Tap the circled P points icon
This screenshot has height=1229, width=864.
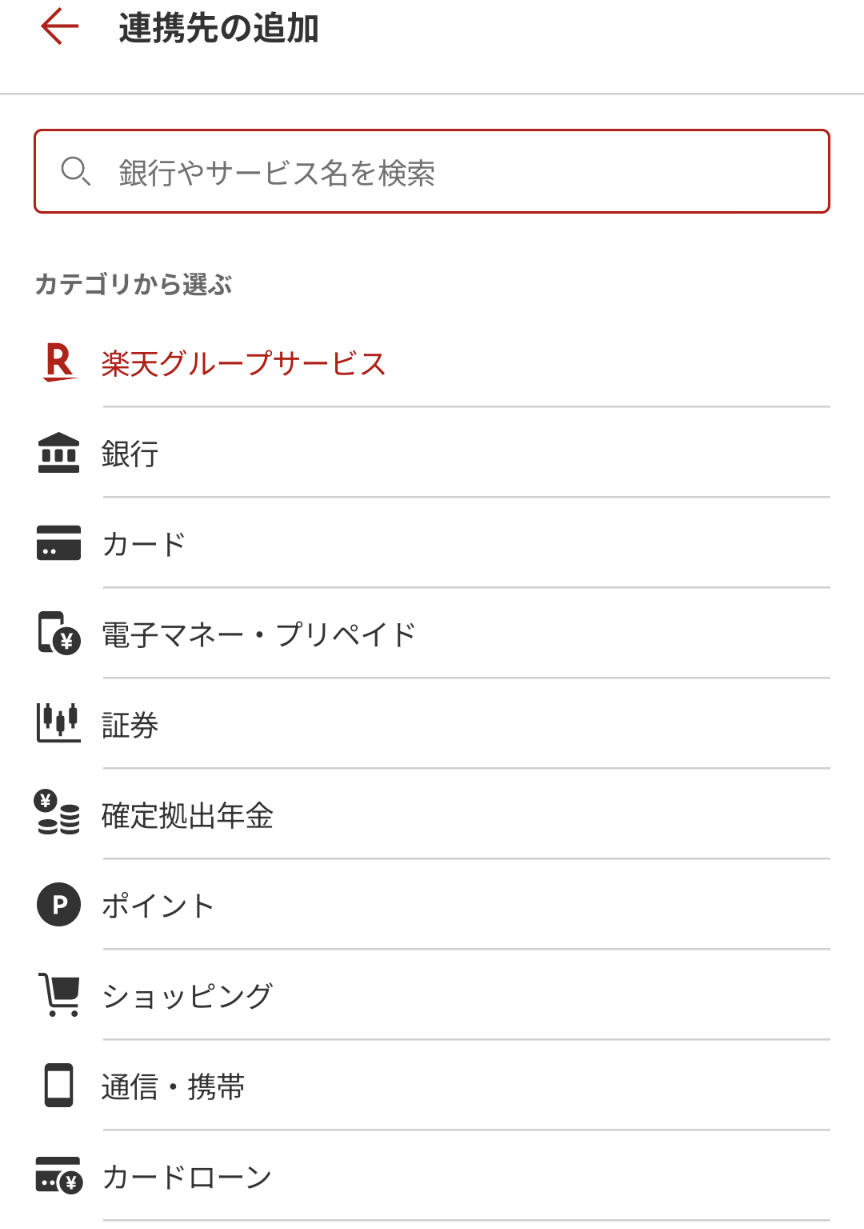point(58,905)
